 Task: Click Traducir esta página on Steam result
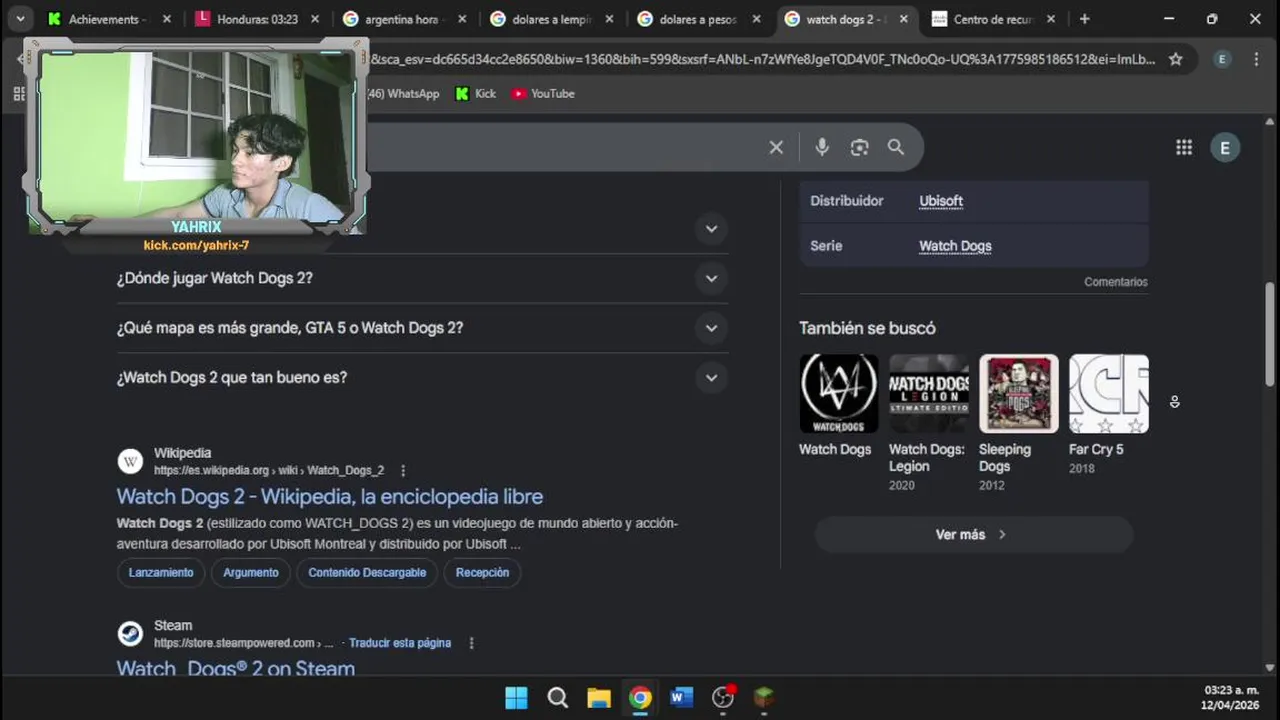click(x=400, y=643)
